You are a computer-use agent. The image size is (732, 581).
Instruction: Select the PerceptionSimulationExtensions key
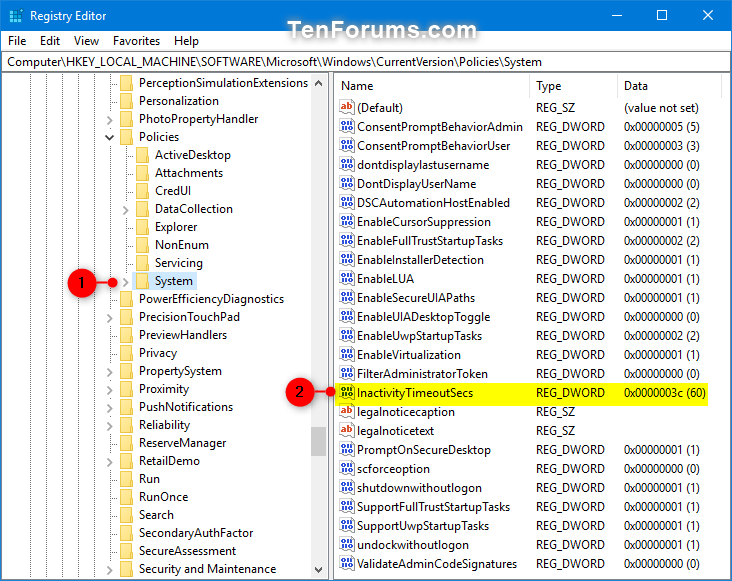224,83
